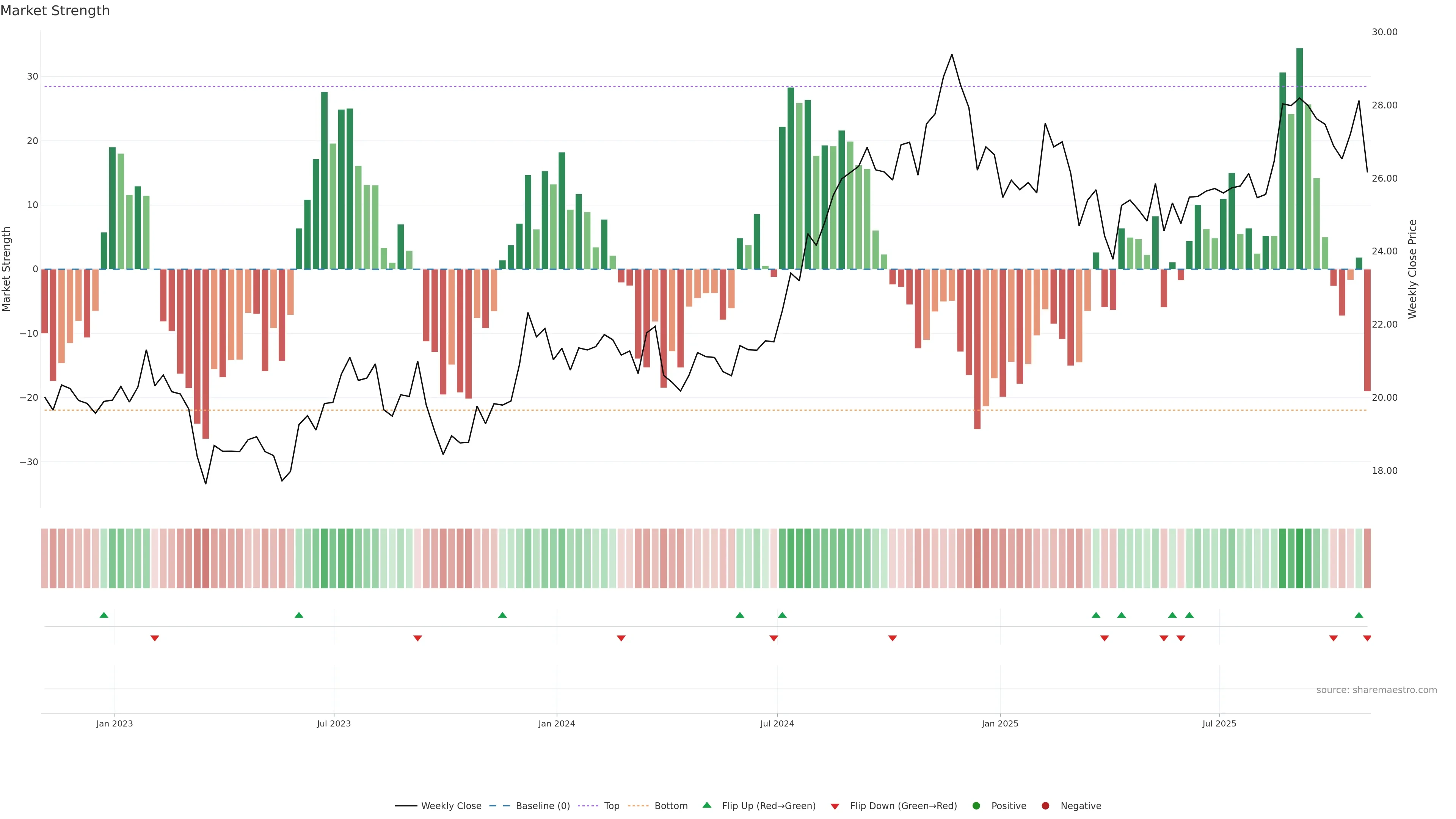The width and height of the screenshot is (1456, 819).
Task: Click the Flip Down red triangle legend icon
Action: 835,806
